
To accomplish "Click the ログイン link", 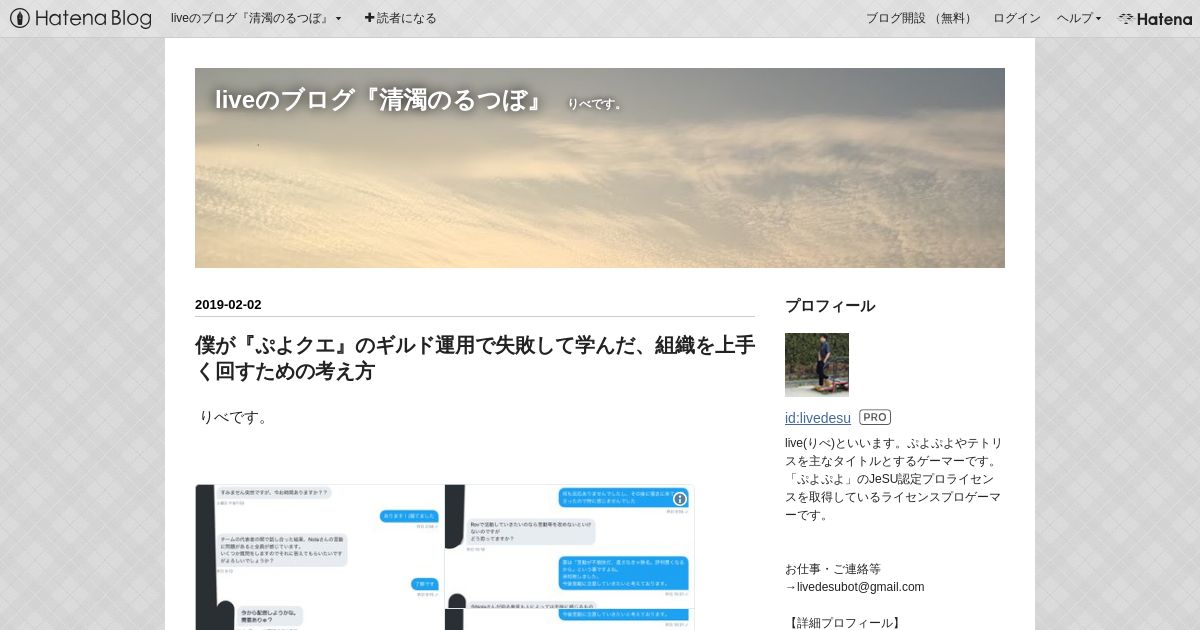I will pyautogui.click(x=1016, y=18).
